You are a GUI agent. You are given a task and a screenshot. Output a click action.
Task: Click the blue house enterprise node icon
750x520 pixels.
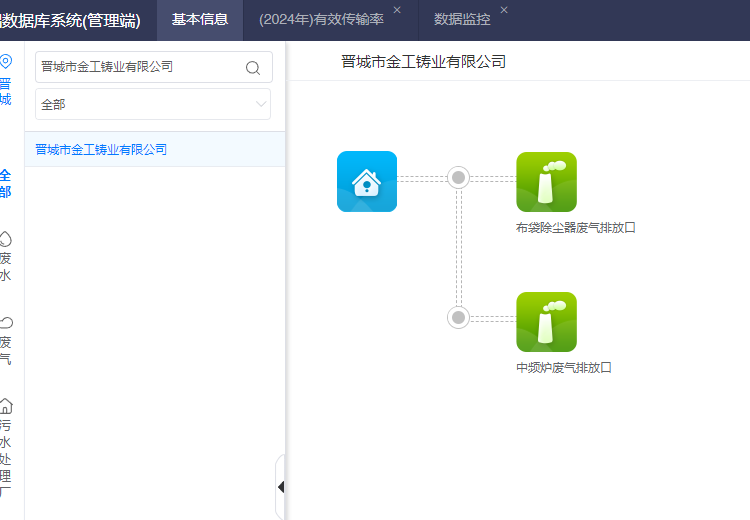[367, 181]
